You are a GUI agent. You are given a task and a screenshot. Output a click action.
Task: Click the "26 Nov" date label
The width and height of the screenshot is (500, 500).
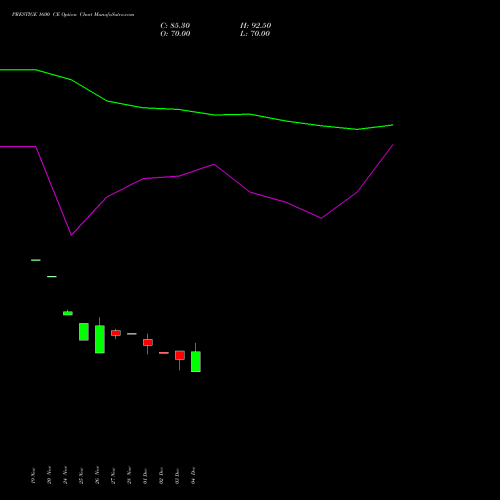[97, 476]
